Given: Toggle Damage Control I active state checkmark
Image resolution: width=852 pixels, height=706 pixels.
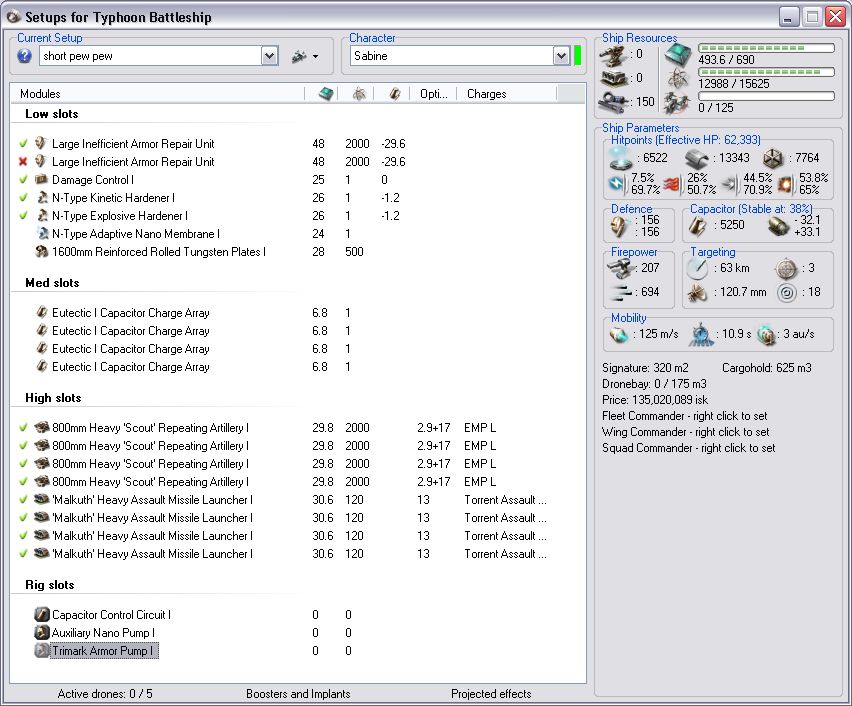Looking at the screenshot, I should click(23, 179).
